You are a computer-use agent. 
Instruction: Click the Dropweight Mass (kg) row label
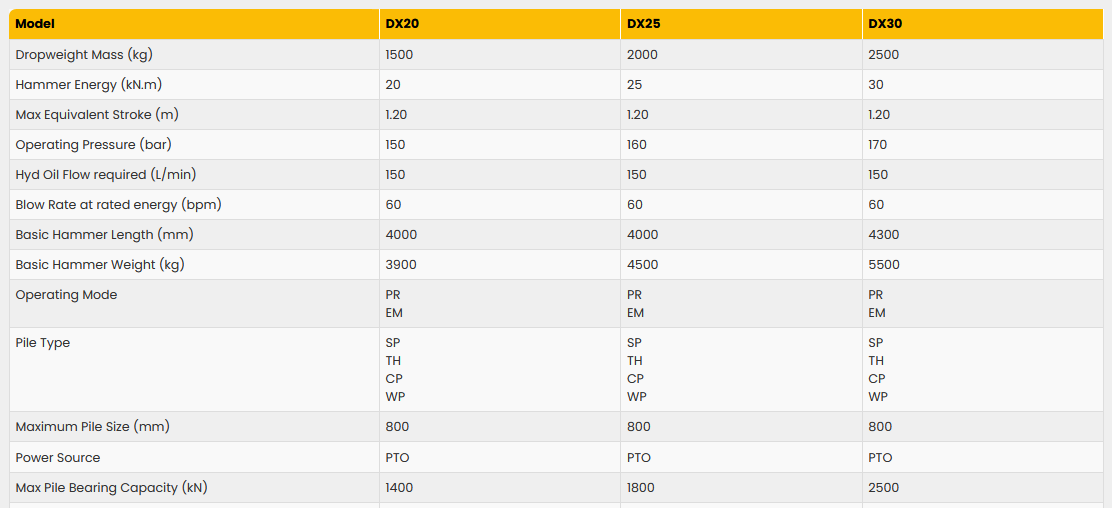click(x=84, y=55)
